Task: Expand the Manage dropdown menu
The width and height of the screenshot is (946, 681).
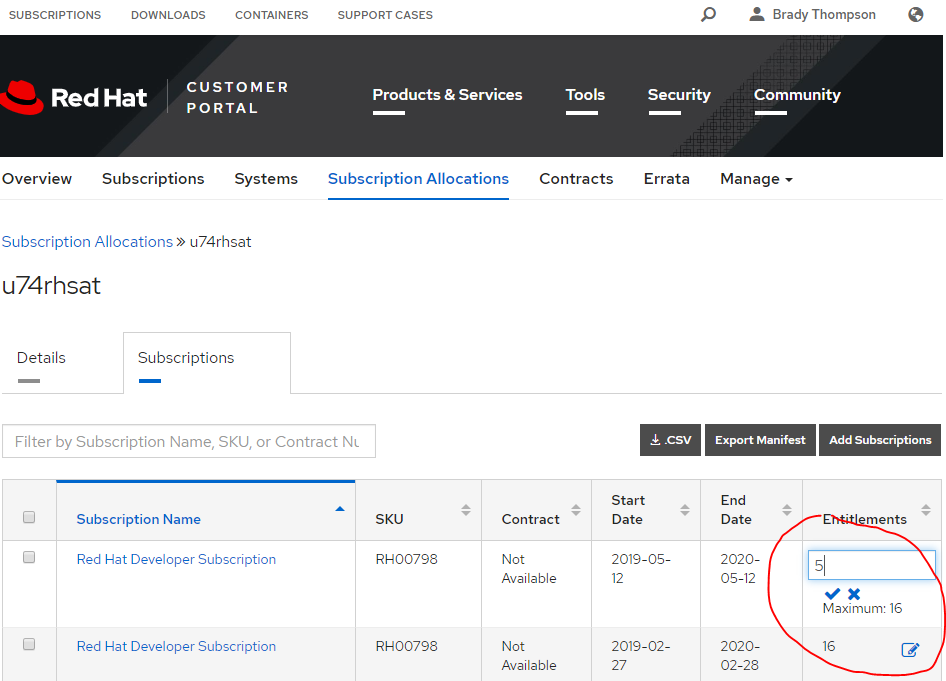Action: (756, 179)
